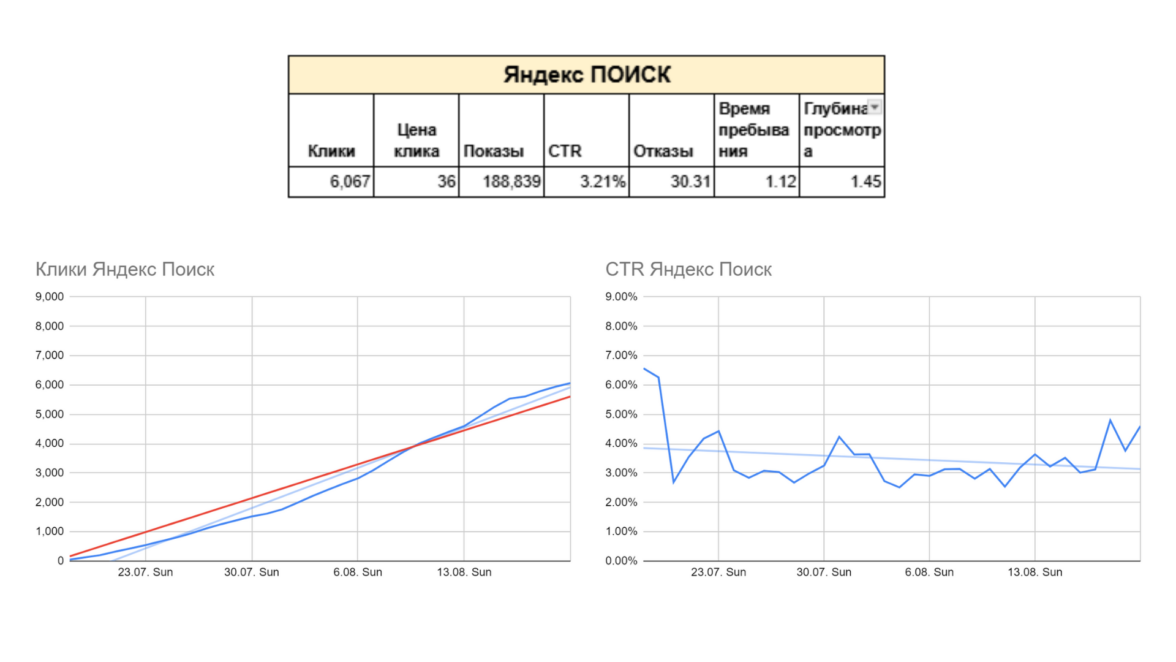Click the 7.00% axis label on CTR chart

621,355
